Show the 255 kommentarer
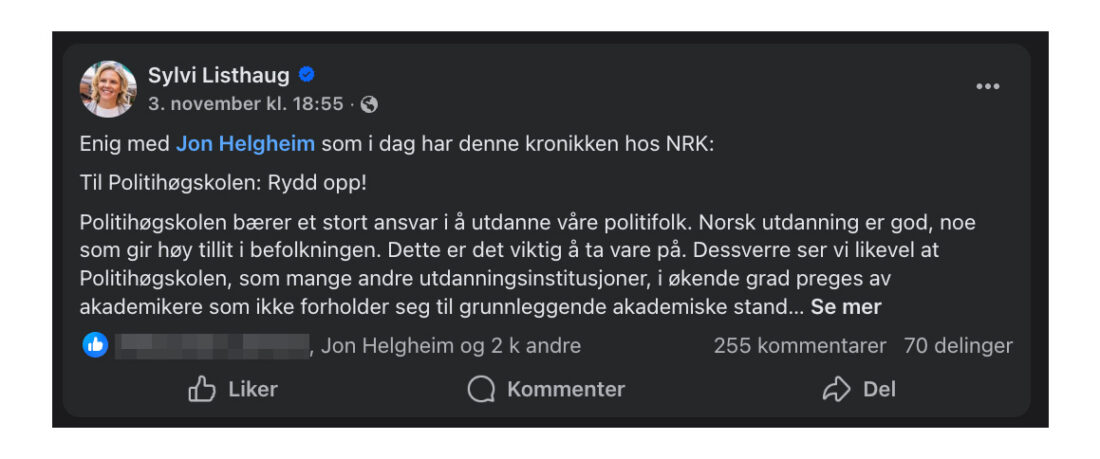 coord(799,346)
